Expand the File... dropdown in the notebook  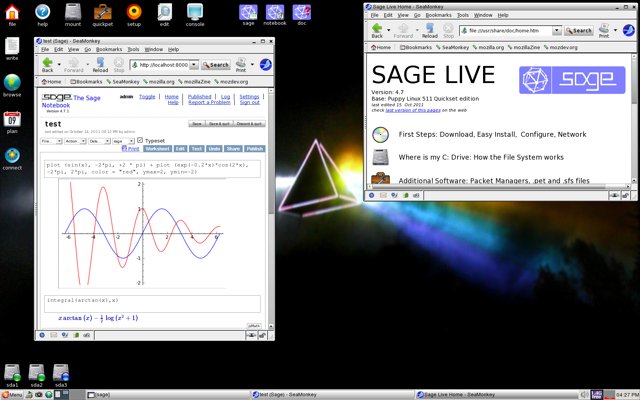pyautogui.click(x=51, y=141)
